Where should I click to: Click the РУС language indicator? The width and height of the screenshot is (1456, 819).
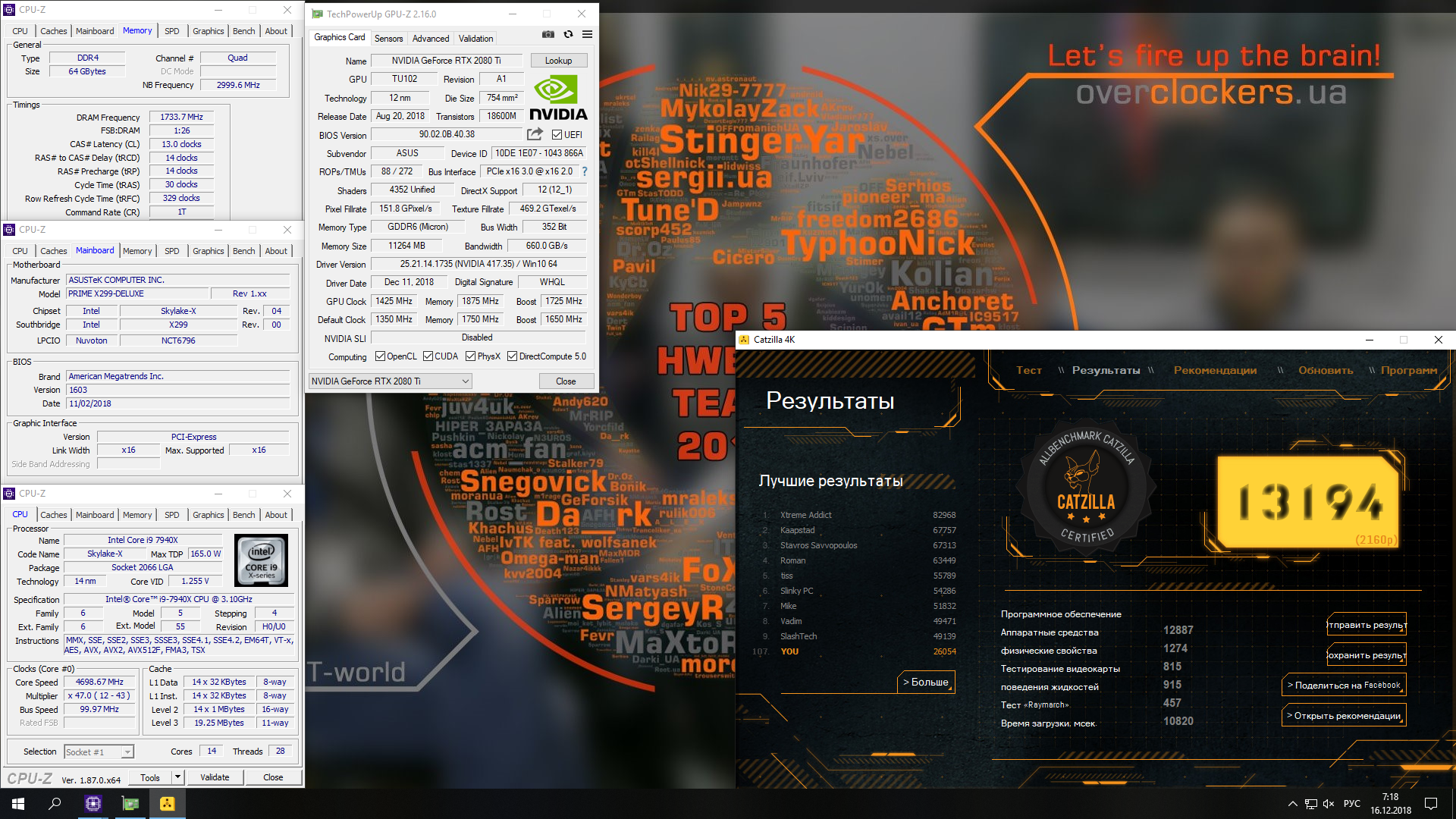pyautogui.click(x=1351, y=804)
